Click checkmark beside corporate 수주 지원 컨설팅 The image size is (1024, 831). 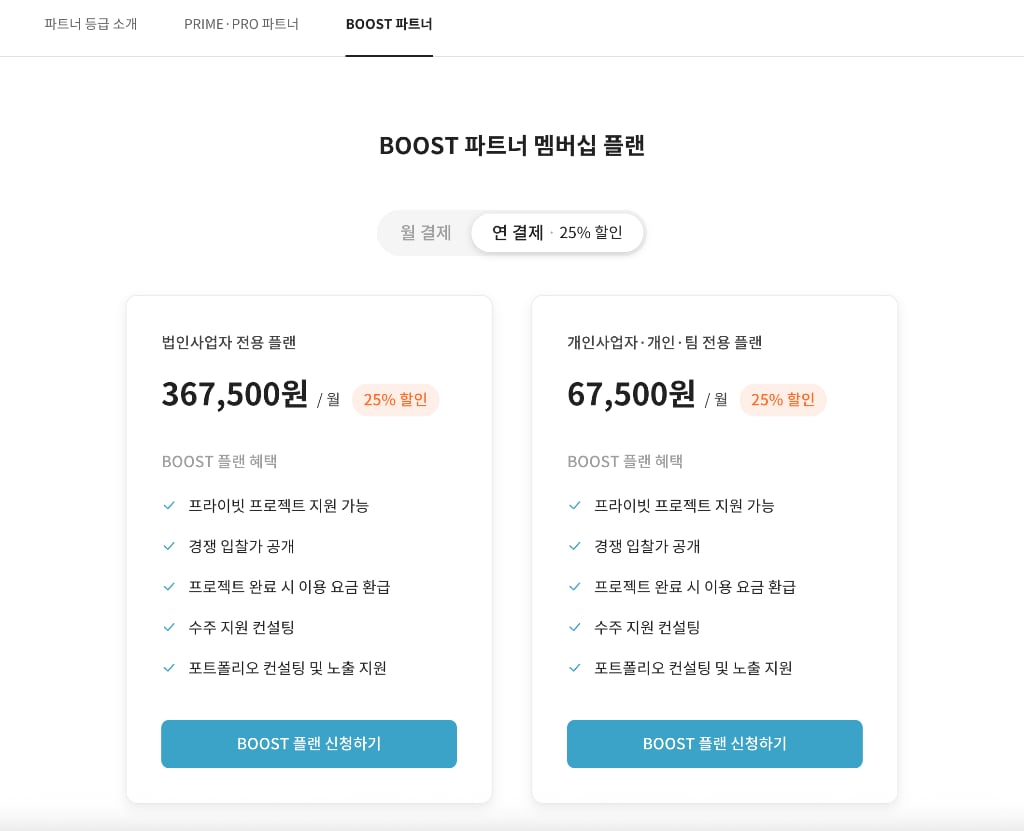tap(169, 627)
